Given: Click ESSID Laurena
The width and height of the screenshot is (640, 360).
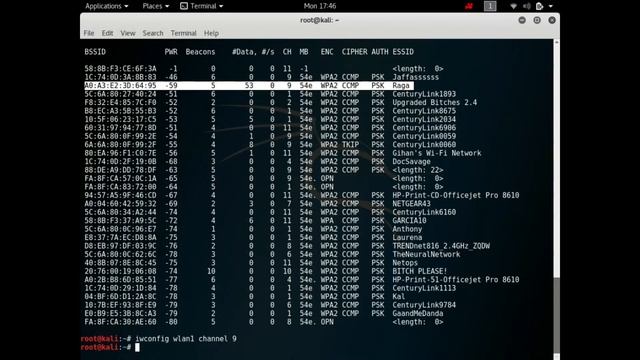Looking at the screenshot, I should point(407,238).
